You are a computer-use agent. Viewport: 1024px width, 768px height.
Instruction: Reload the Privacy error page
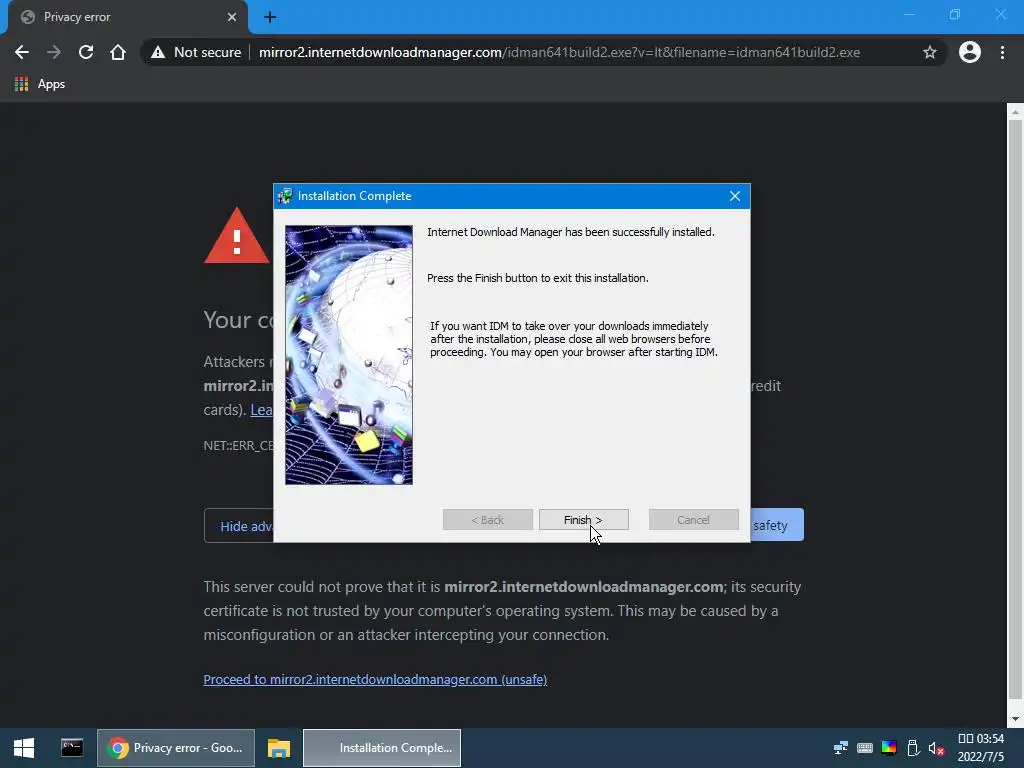[86, 52]
